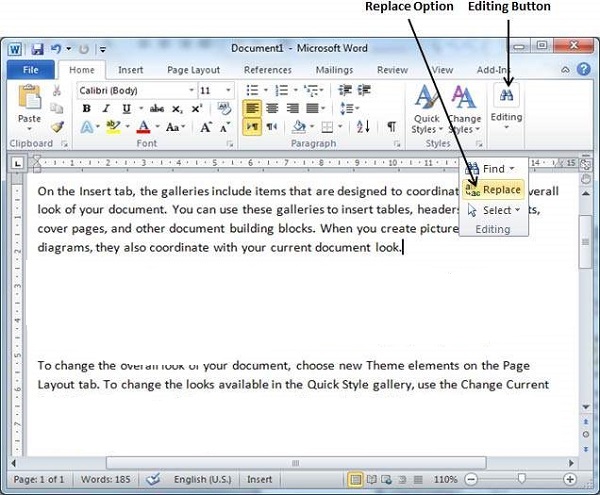Toggle bold formatting
The width and height of the screenshot is (600, 495).
click(x=86, y=109)
